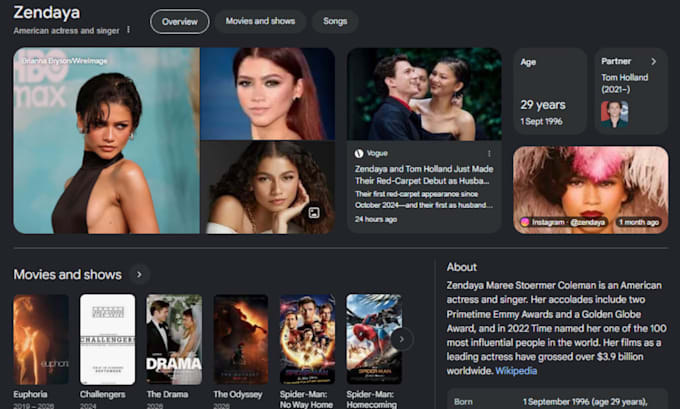Open the curly-haired Zendaya portrait
The height and width of the screenshot is (409, 680).
(x=268, y=187)
